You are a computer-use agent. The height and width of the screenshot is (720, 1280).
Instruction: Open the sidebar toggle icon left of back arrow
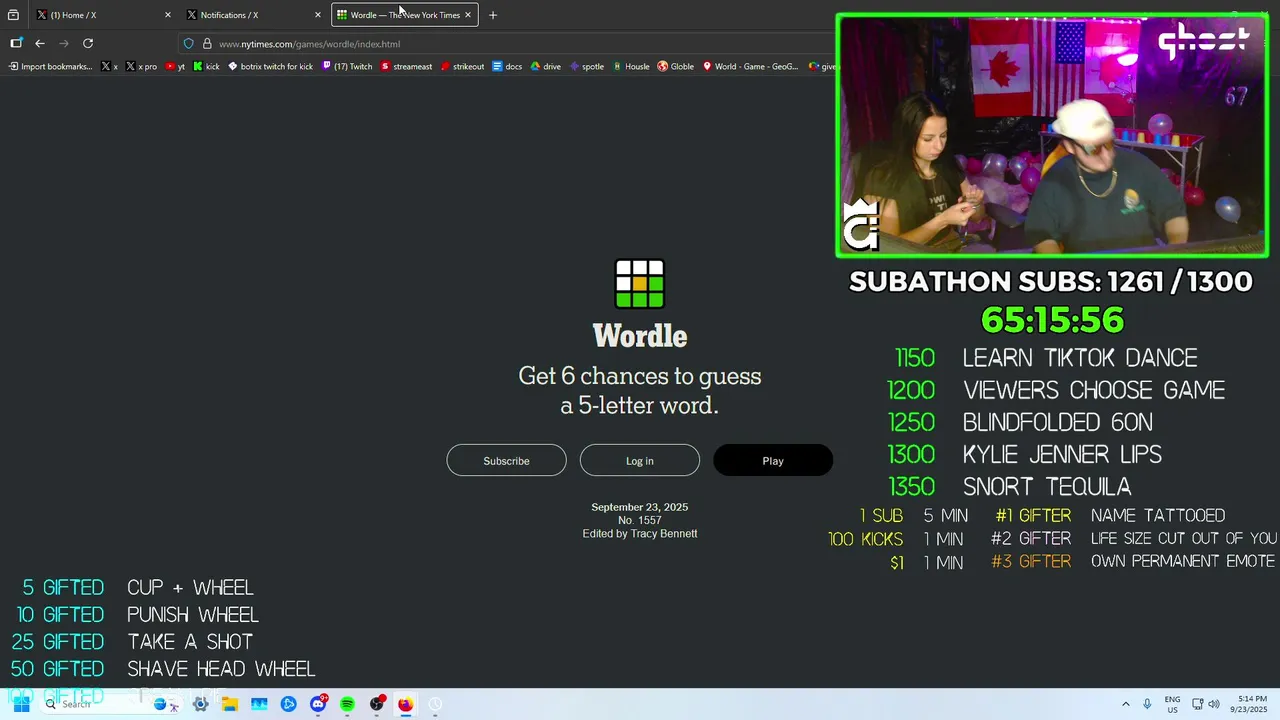point(16,43)
